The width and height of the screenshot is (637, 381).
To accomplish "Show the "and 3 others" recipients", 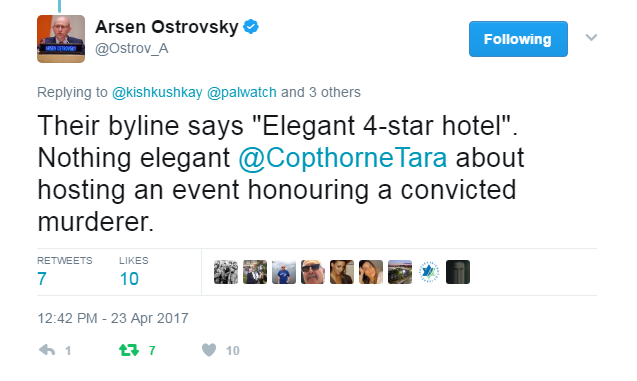I will (321, 92).
